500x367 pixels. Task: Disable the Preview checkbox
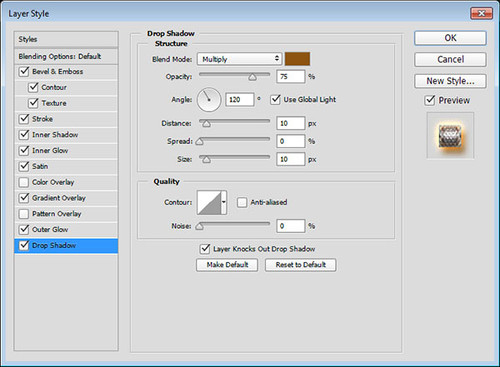point(430,100)
